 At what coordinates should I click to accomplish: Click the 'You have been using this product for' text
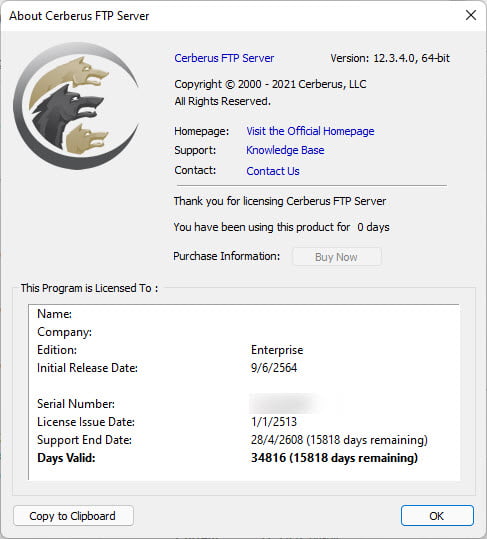coord(262,227)
